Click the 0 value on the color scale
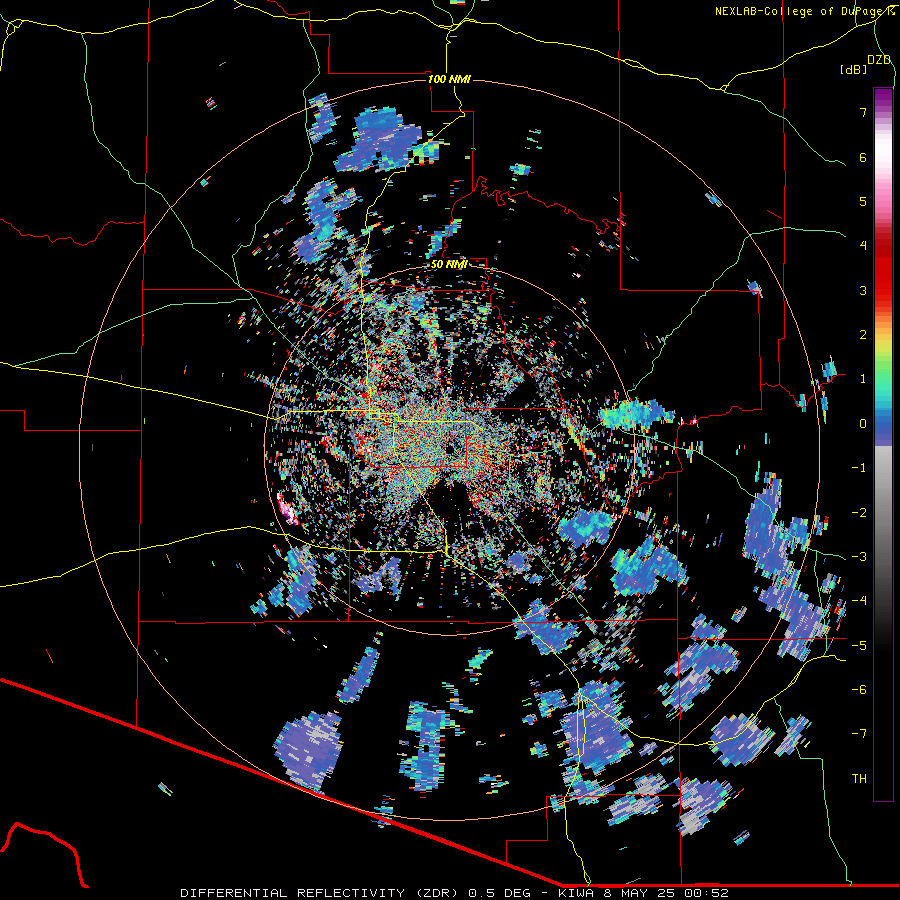900x900 pixels. (x=863, y=424)
